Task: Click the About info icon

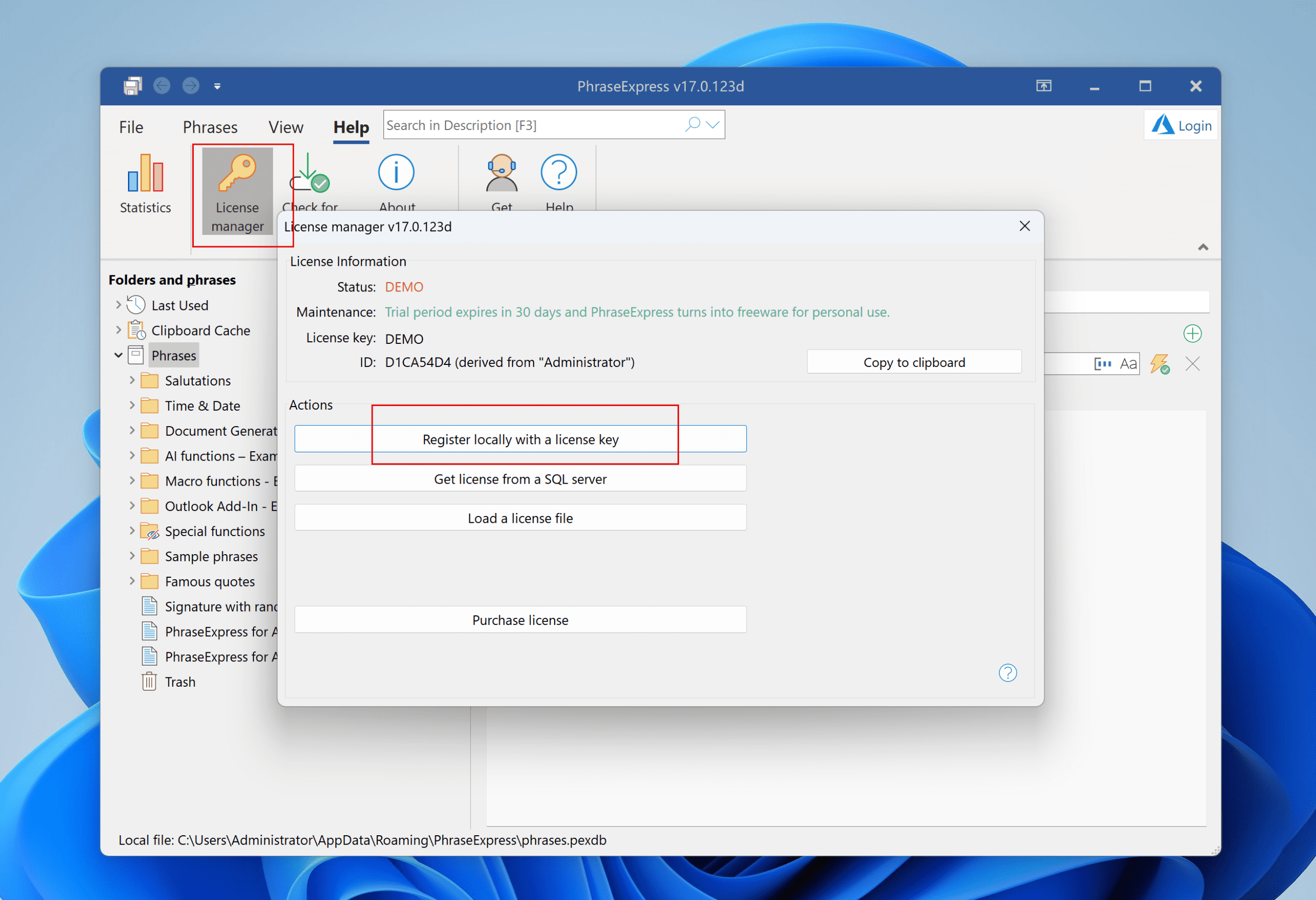Action: coord(396,172)
